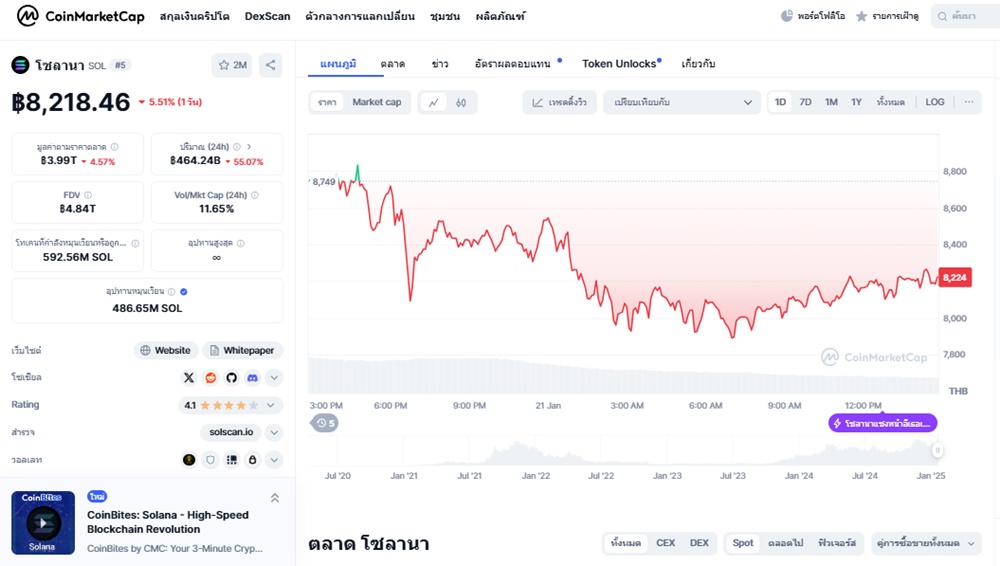The image size is (1000, 566).
Task: Open the Reddit social icon
Action: coord(210,378)
